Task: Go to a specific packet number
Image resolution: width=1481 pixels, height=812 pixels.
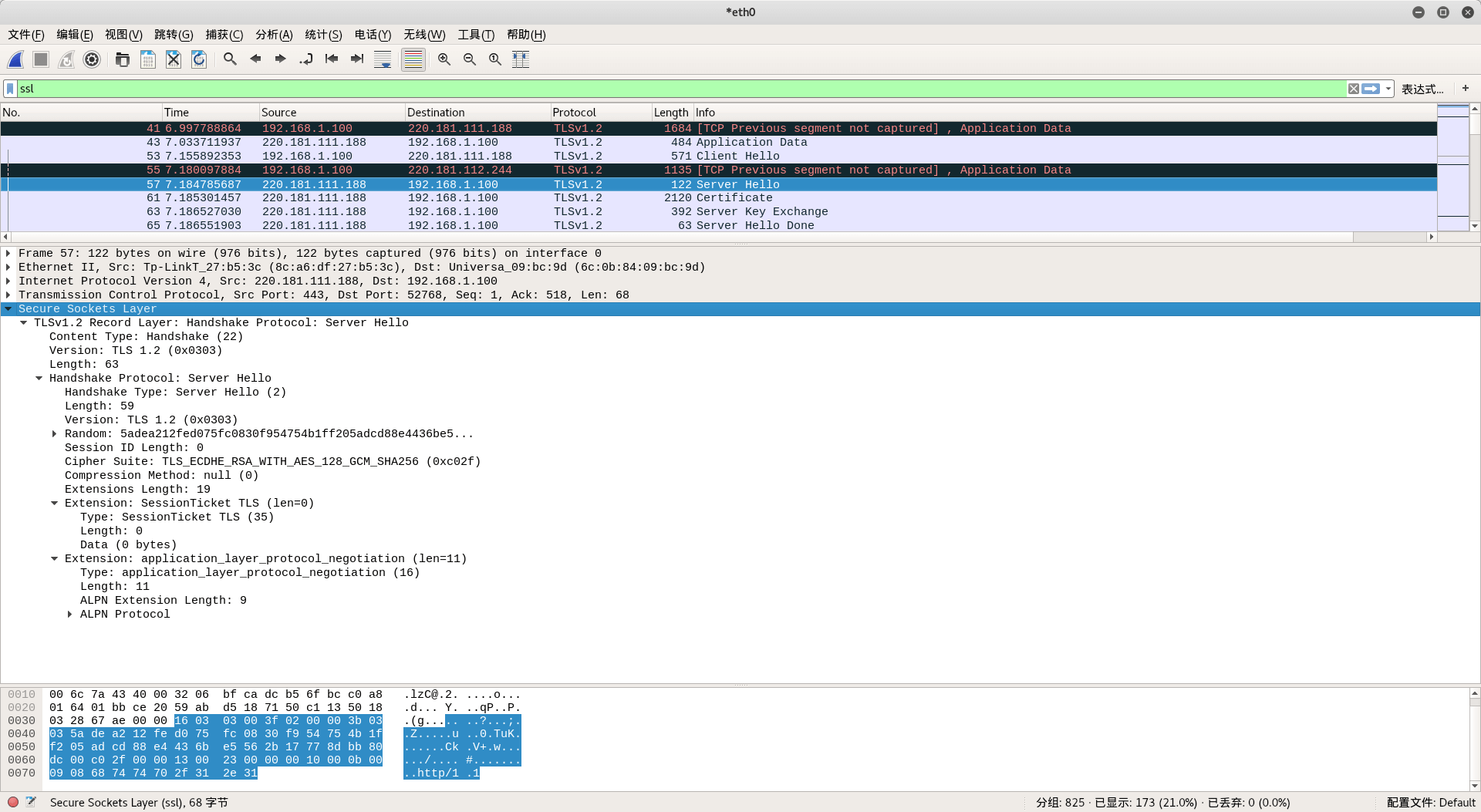Action: point(306,59)
